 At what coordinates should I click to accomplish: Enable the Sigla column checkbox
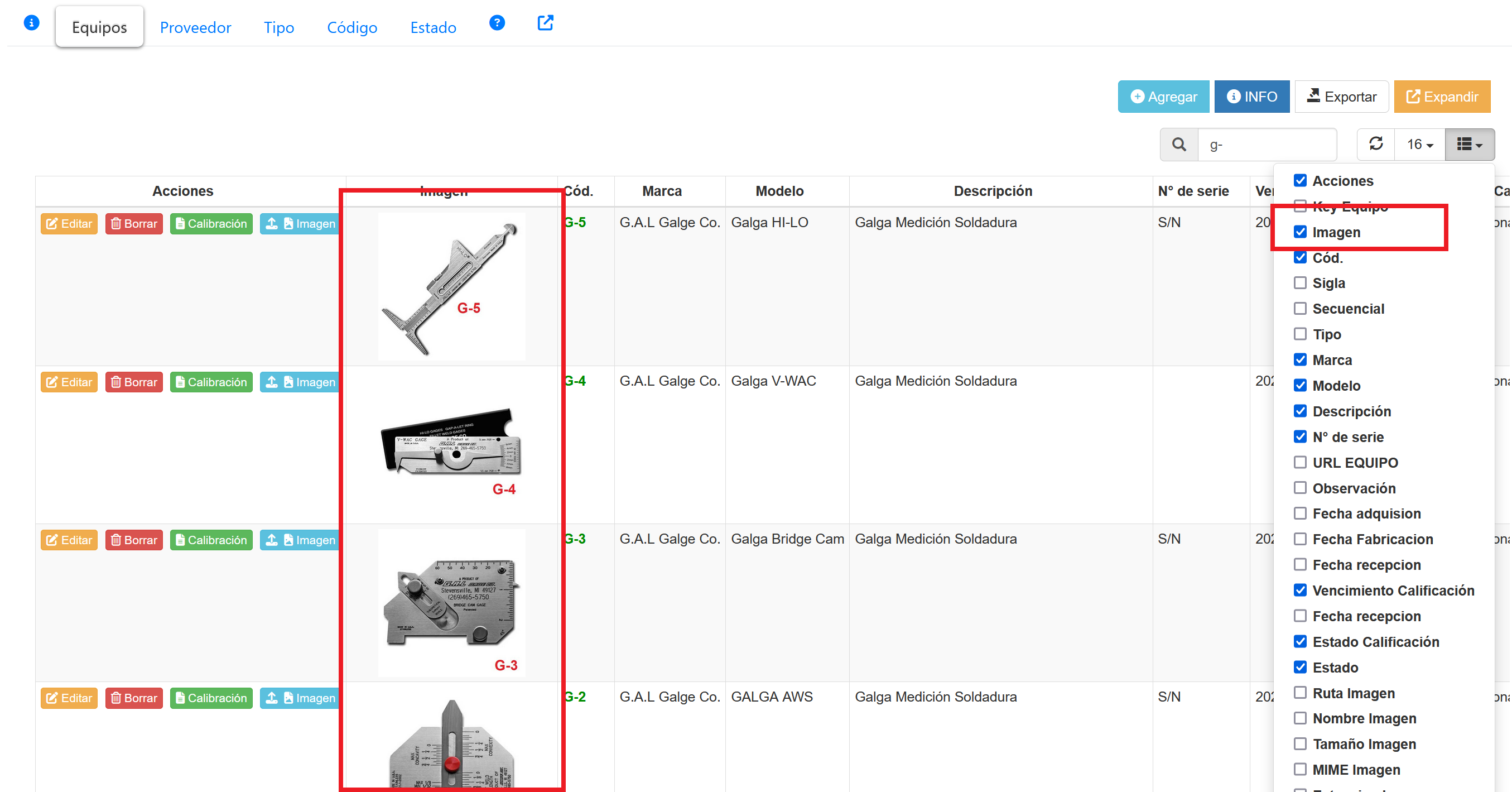click(1300, 283)
